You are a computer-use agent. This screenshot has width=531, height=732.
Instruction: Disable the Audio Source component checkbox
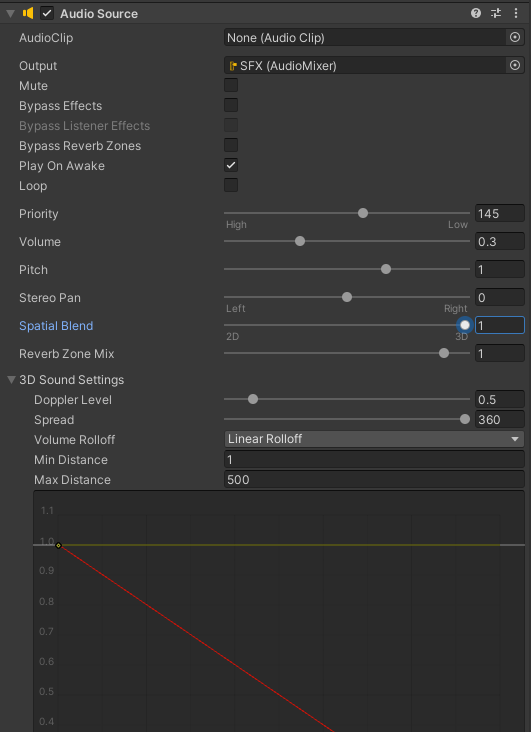47,13
